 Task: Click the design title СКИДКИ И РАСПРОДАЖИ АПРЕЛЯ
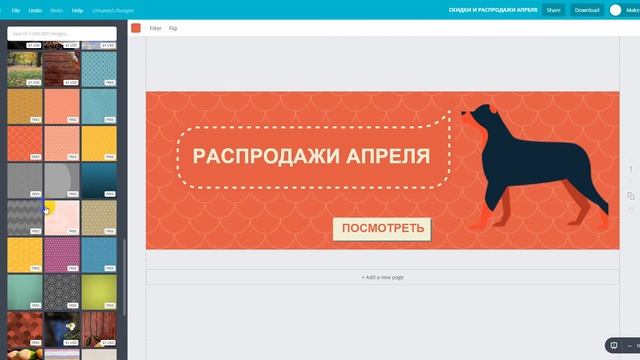[493, 10]
